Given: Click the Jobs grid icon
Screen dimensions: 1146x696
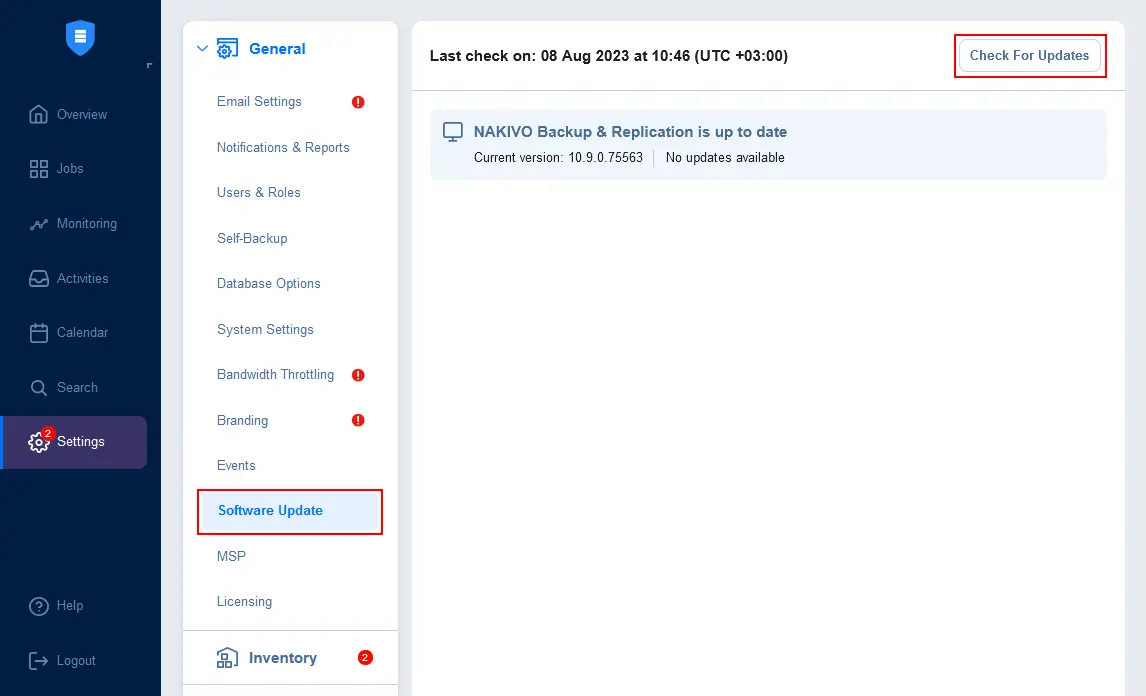Looking at the screenshot, I should tap(39, 169).
